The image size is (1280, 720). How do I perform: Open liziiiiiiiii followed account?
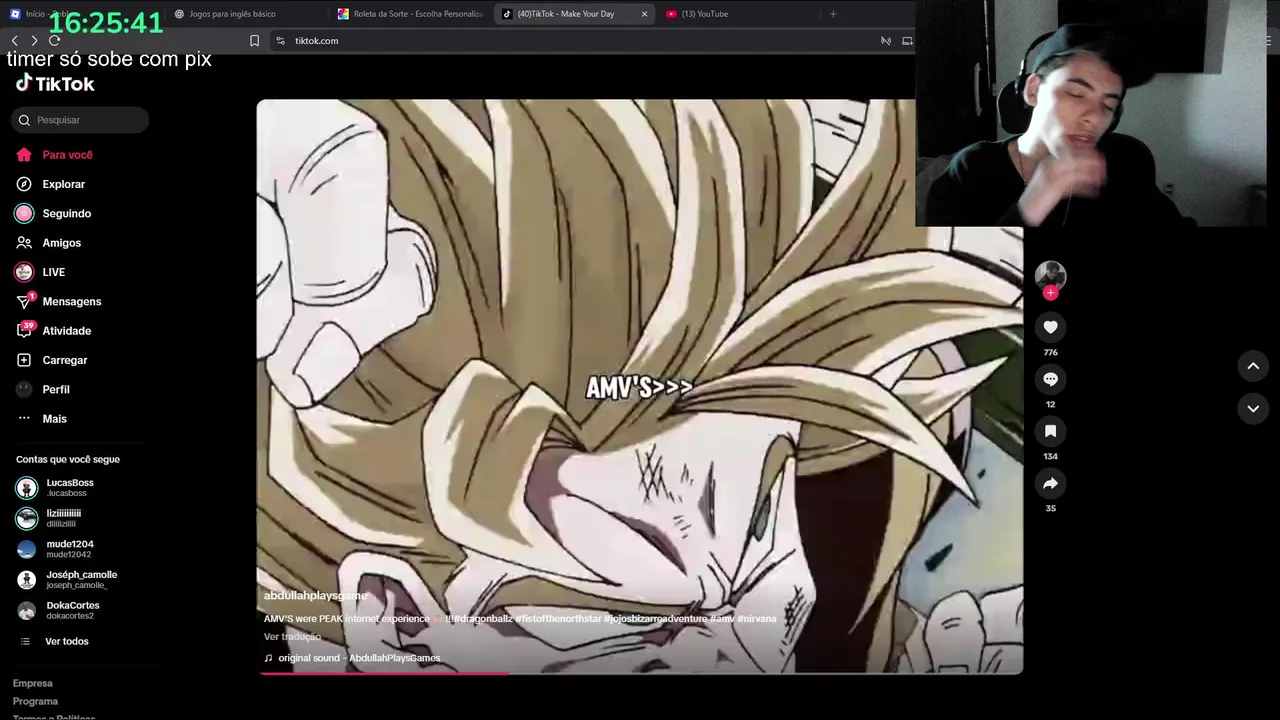tap(50, 518)
